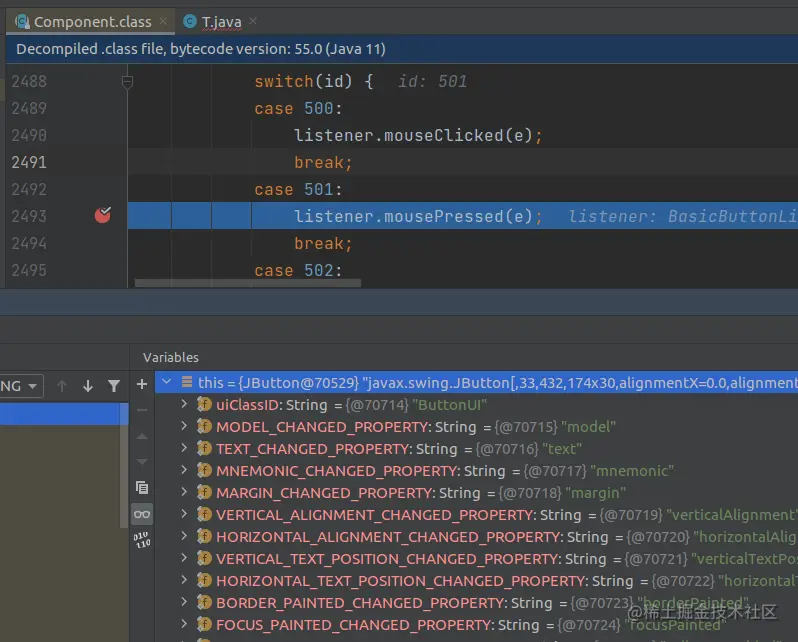Click the field icon beside VERTICAL_ALIGNMENT_CHANGED_PROPERTY
Viewport: 798px width, 642px height.
[x=204, y=515]
